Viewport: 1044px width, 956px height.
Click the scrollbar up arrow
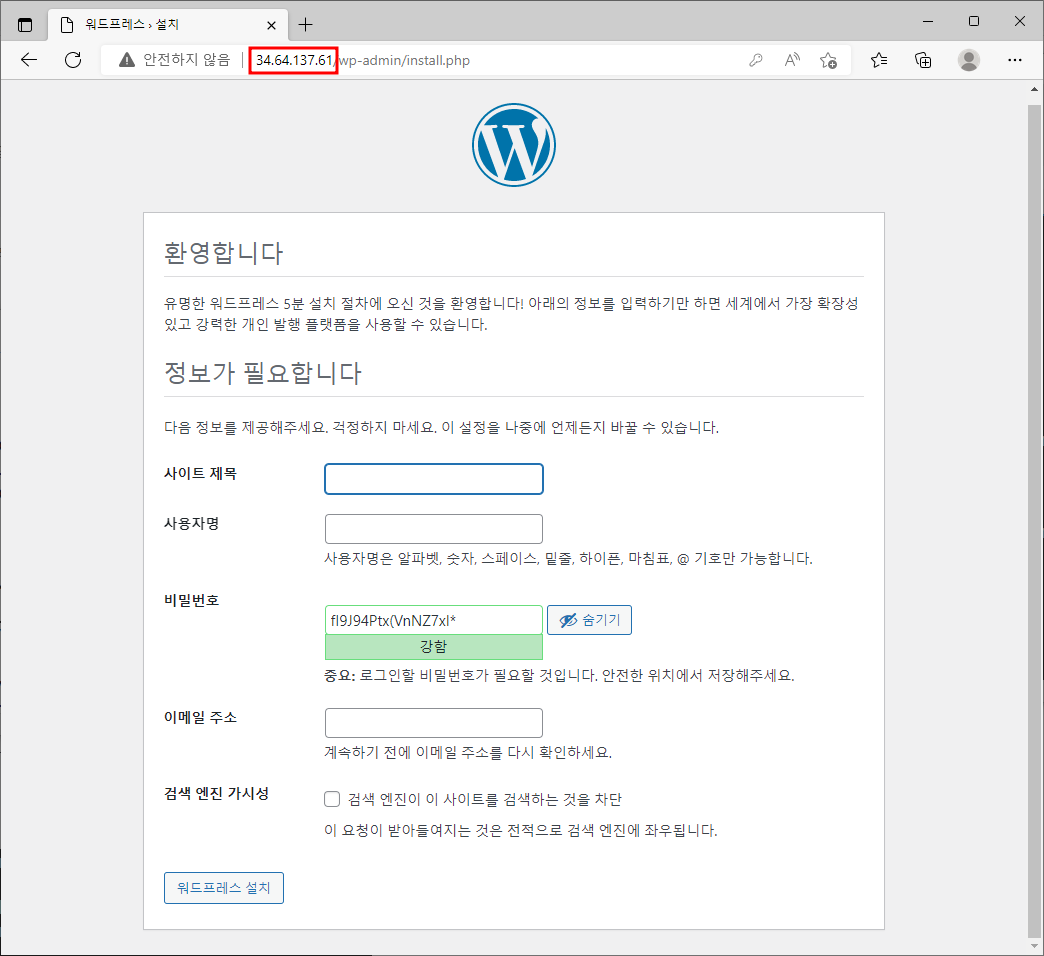click(1034, 89)
